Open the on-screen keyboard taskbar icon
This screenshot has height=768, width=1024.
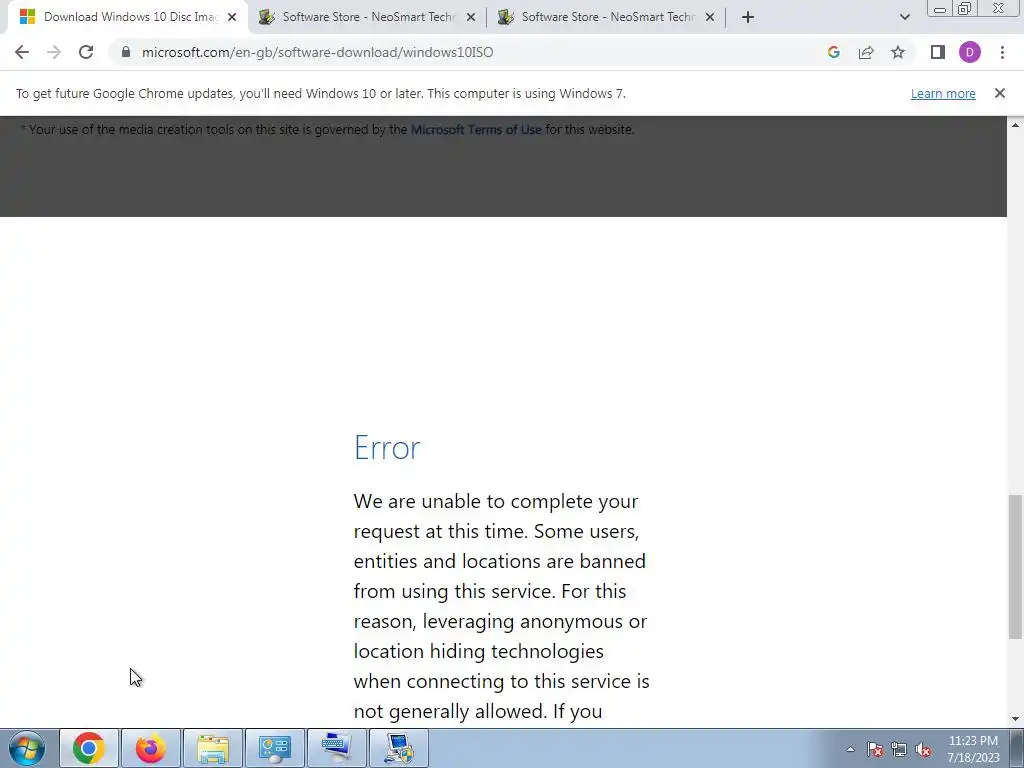click(x=337, y=748)
